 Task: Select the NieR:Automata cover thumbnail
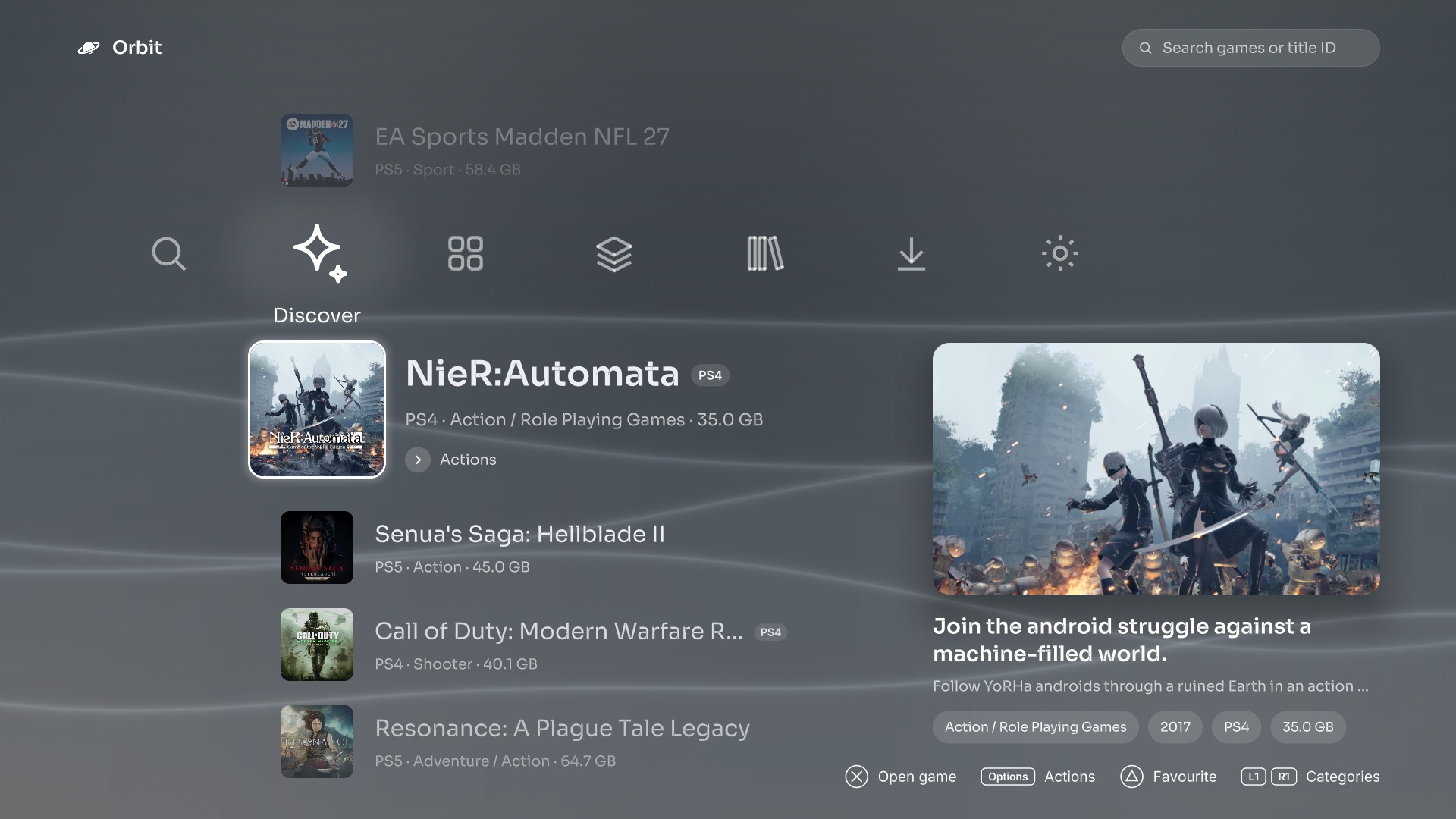[317, 409]
